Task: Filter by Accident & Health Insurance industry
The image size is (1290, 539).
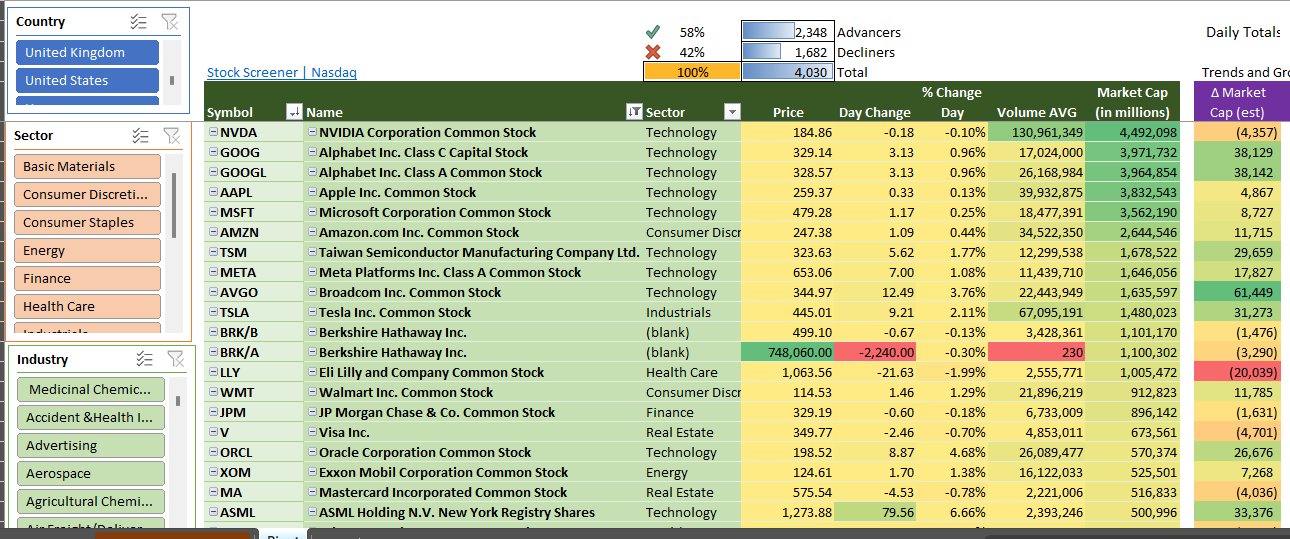Action: 90,417
